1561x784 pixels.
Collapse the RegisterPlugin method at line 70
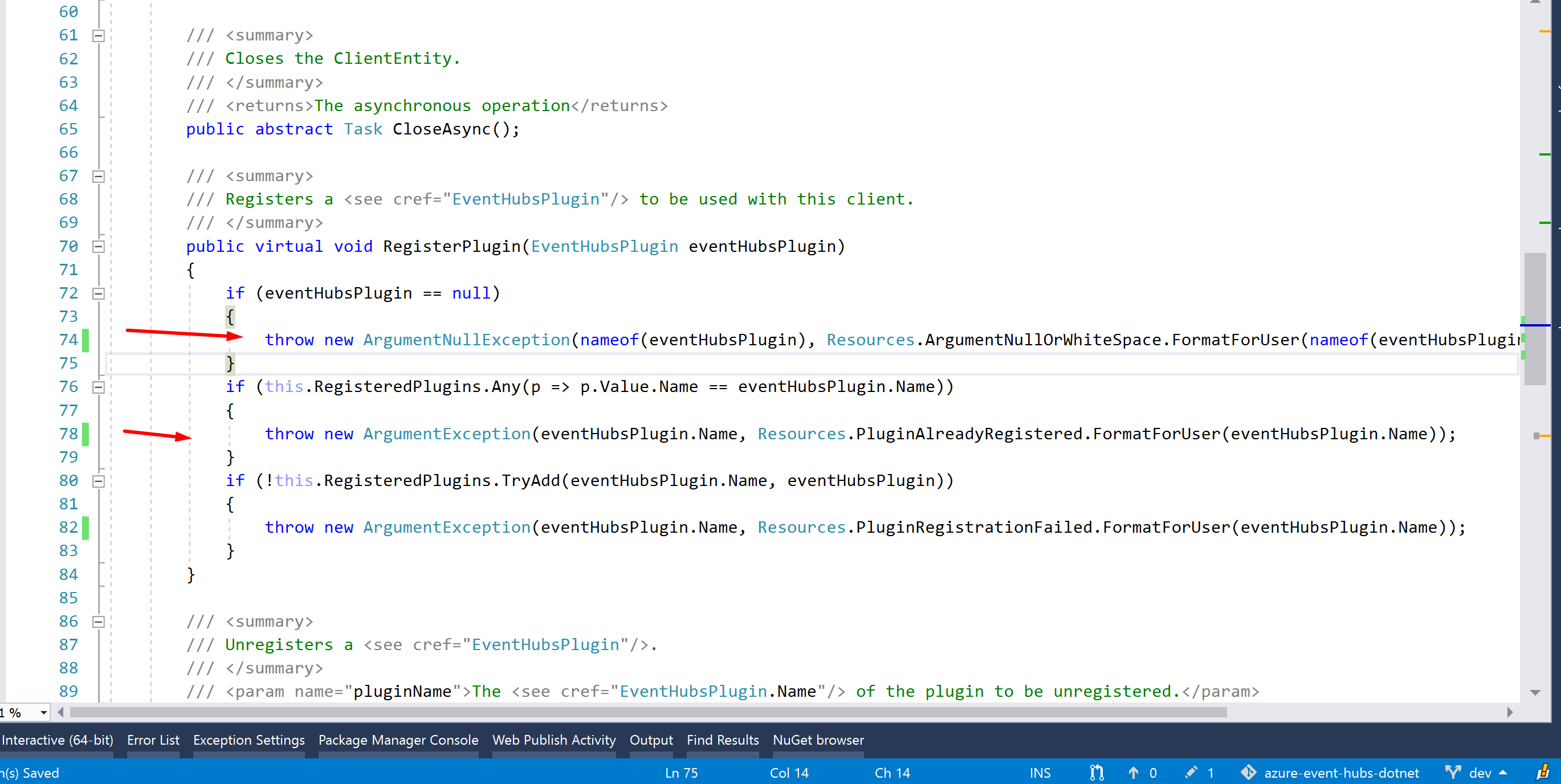98,247
